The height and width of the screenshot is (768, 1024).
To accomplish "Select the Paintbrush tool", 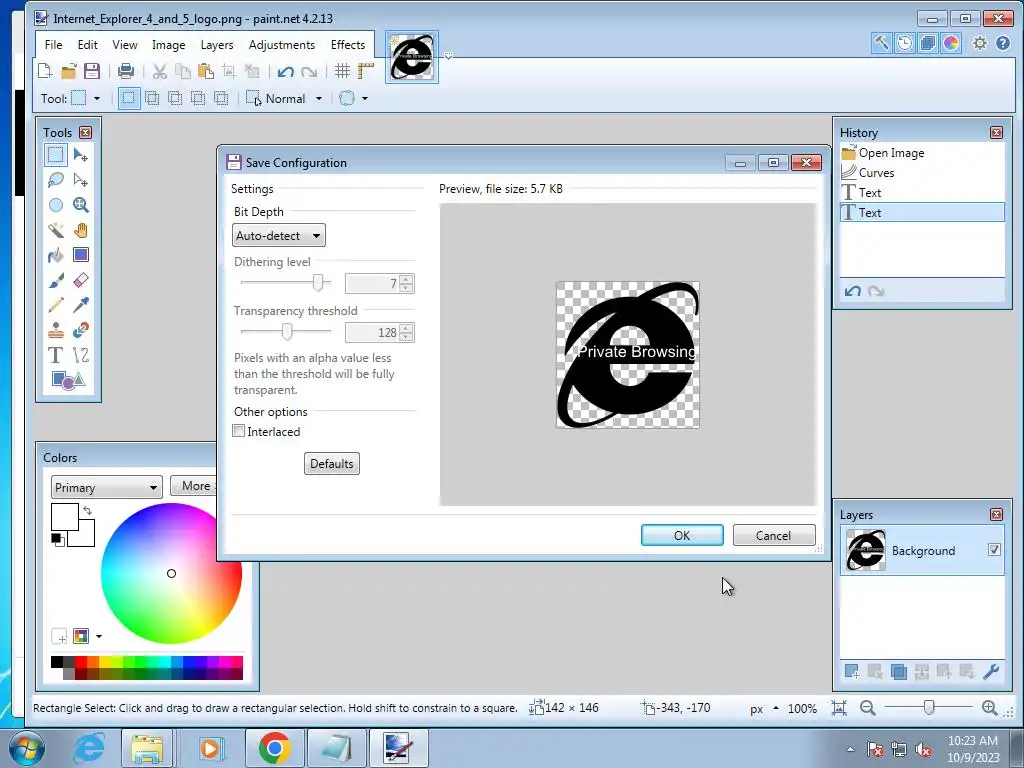I will (56, 280).
